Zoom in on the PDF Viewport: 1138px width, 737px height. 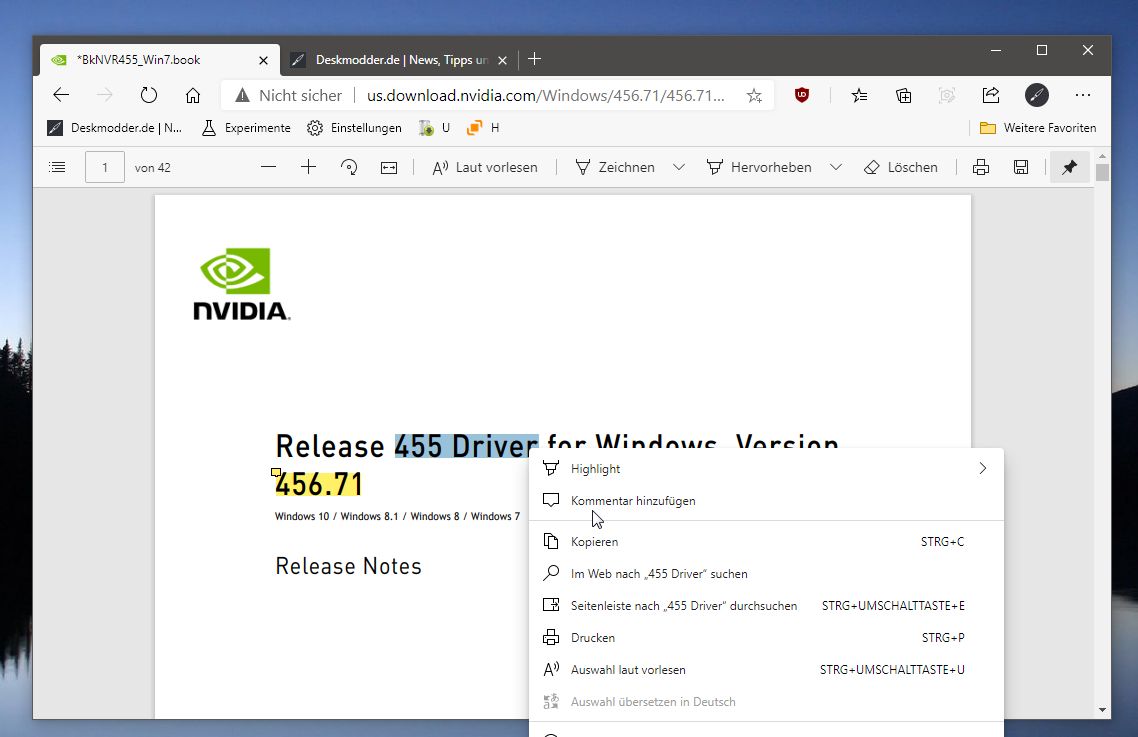point(308,167)
